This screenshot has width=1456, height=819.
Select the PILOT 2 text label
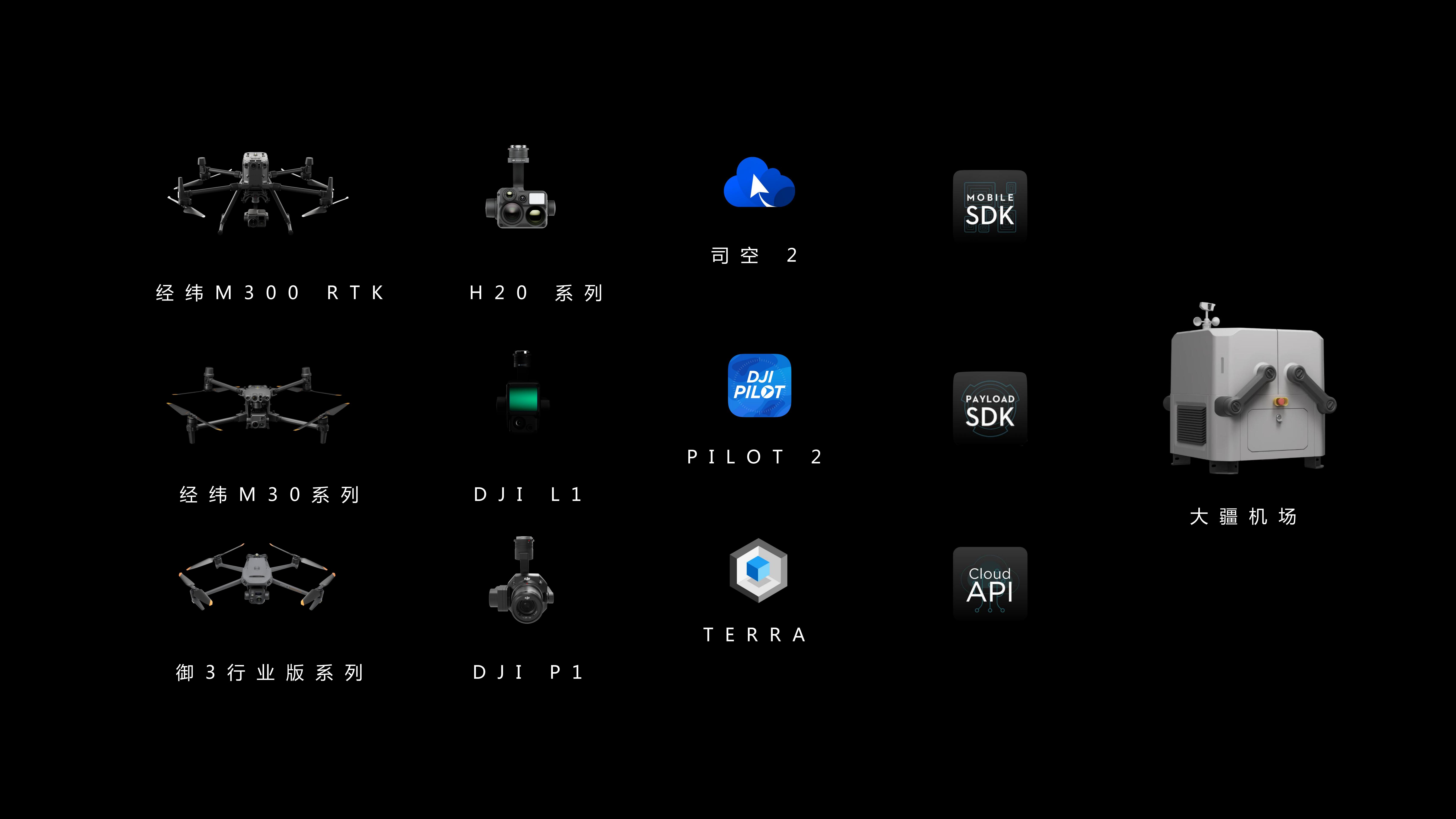pyautogui.click(x=754, y=457)
